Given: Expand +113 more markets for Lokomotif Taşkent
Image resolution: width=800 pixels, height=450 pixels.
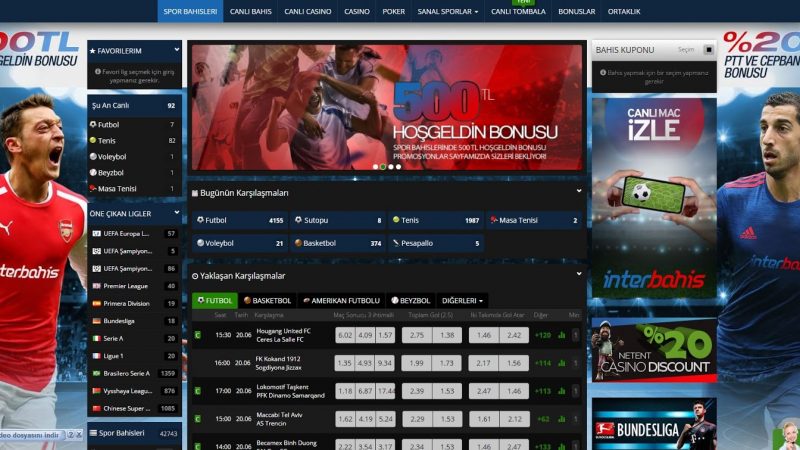Looking at the screenshot, I should 543,391.
